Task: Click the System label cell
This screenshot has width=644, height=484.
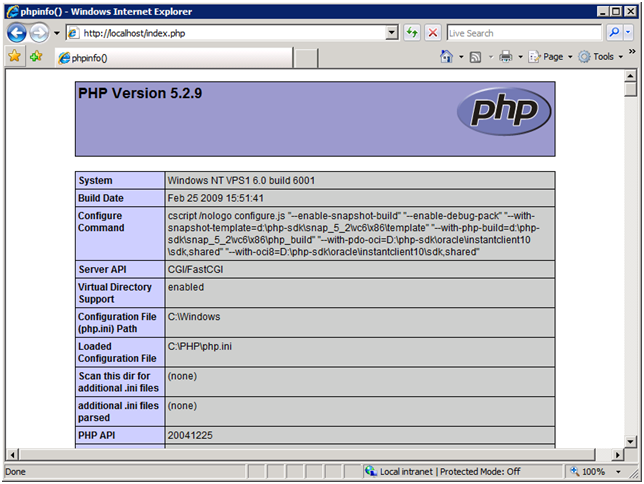Action: coord(120,180)
